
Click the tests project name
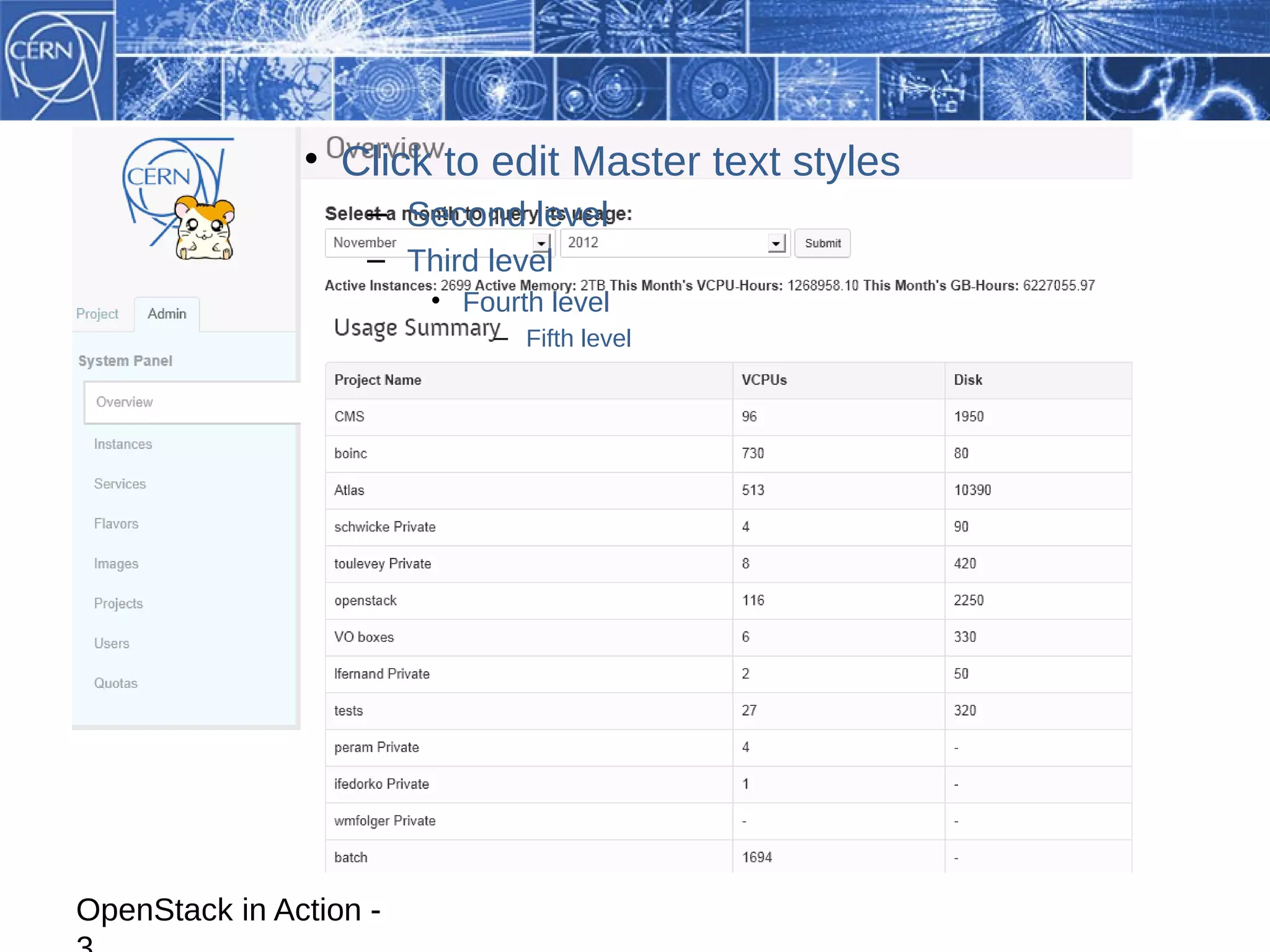349,711
